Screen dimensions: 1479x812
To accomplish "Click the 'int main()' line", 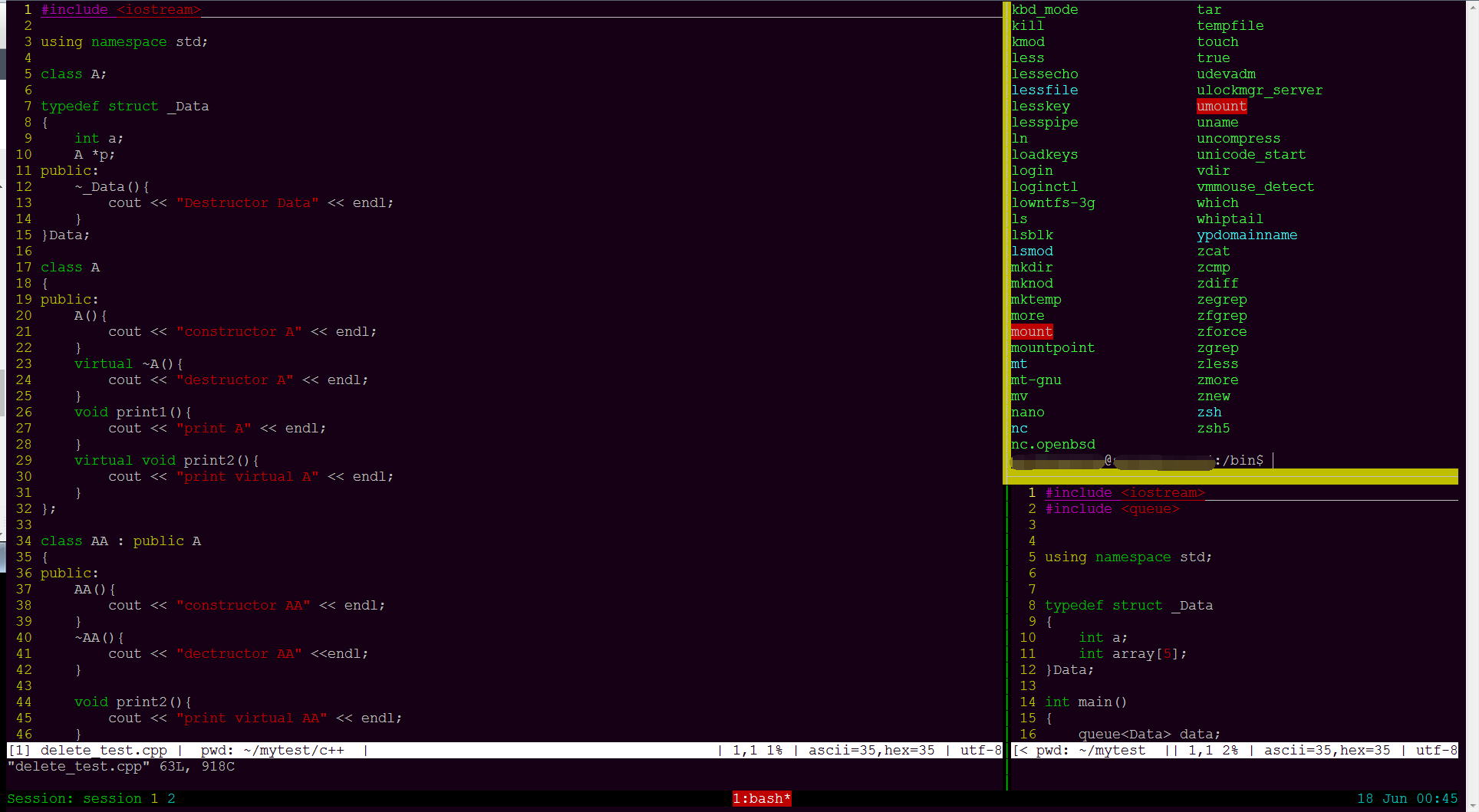I will (1085, 702).
